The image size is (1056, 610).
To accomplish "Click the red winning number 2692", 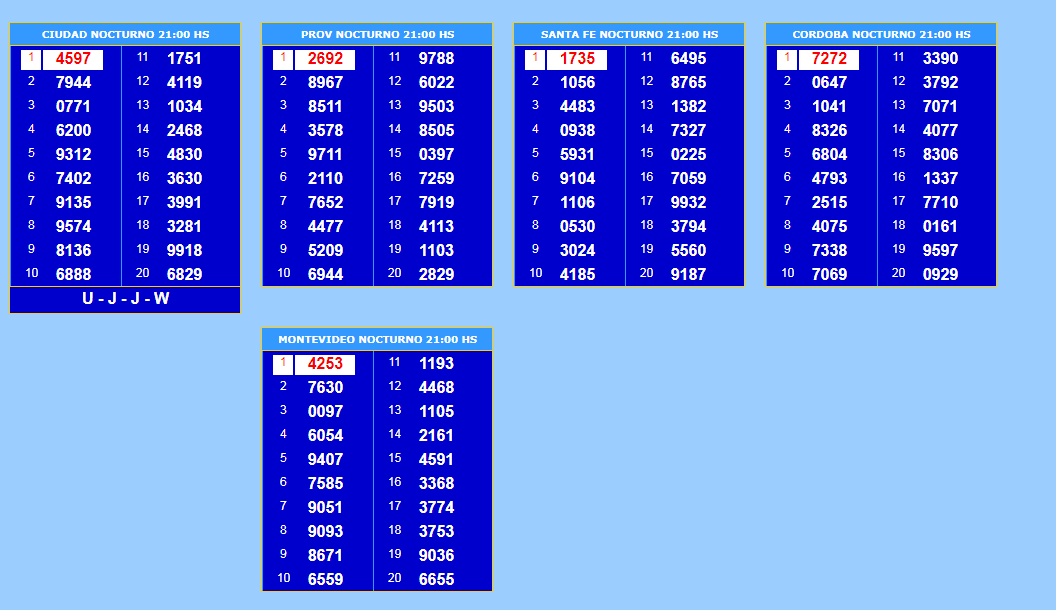I will click(x=325, y=59).
